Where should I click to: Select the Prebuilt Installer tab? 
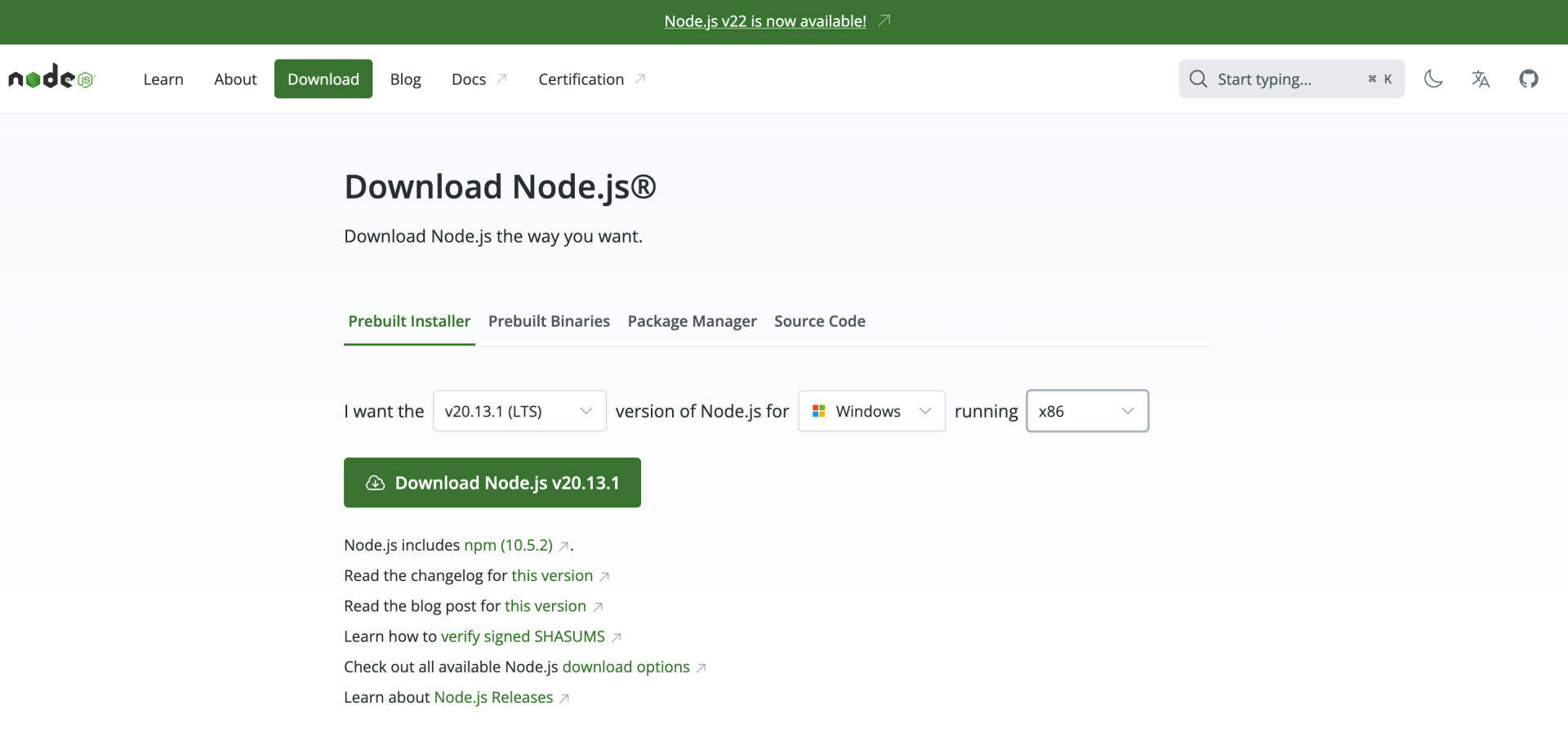409,321
